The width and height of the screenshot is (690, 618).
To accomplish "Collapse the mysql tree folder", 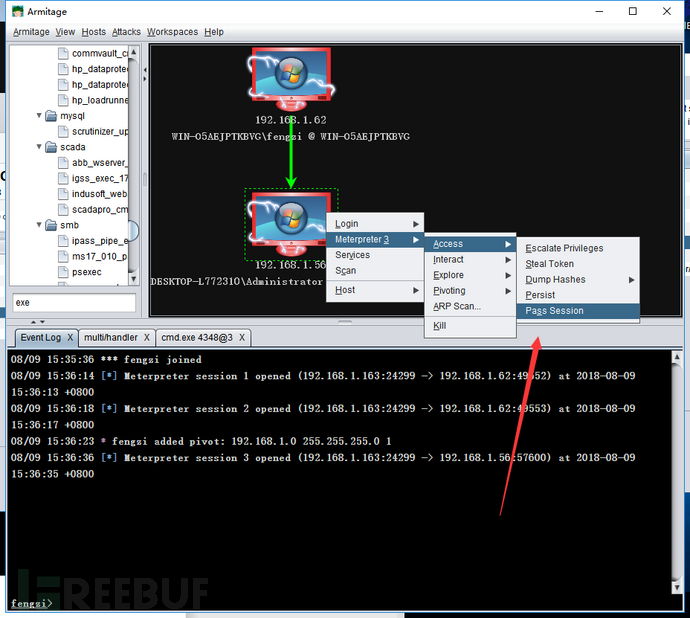I will pyautogui.click(x=39, y=116).
